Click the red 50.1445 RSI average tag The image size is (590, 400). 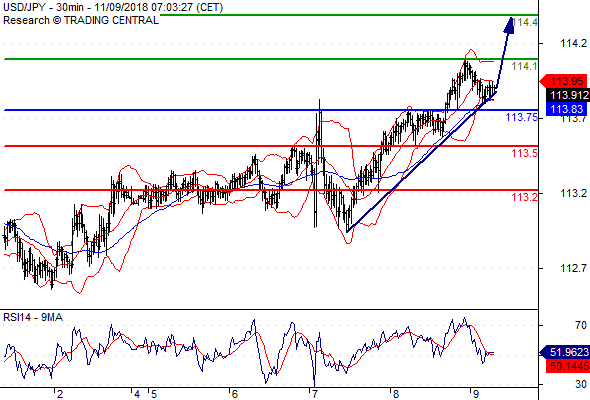[x=567, y=366]
